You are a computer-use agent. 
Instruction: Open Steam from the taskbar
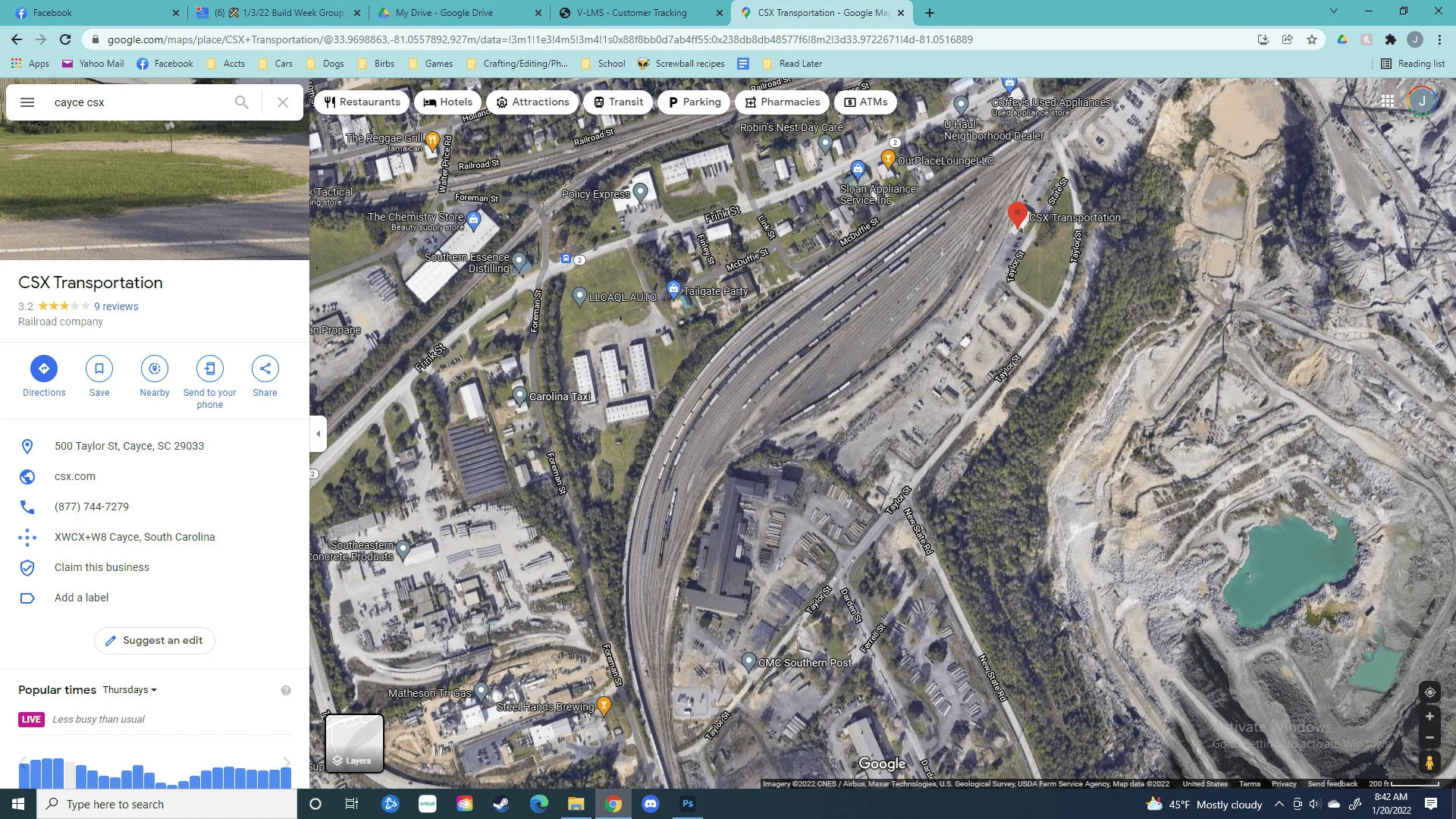(x=501, y=804)
